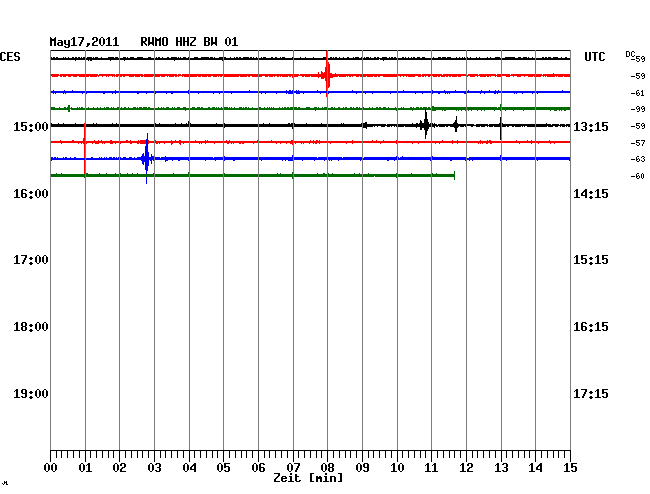Select the 15:00 CES time label

click(31, 126)
